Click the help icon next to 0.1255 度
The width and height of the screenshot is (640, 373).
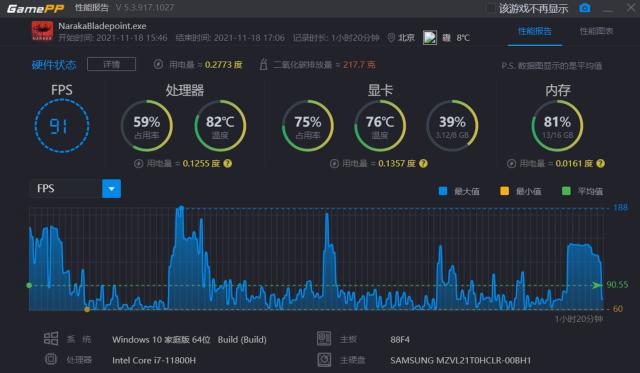tap(228, 163)
